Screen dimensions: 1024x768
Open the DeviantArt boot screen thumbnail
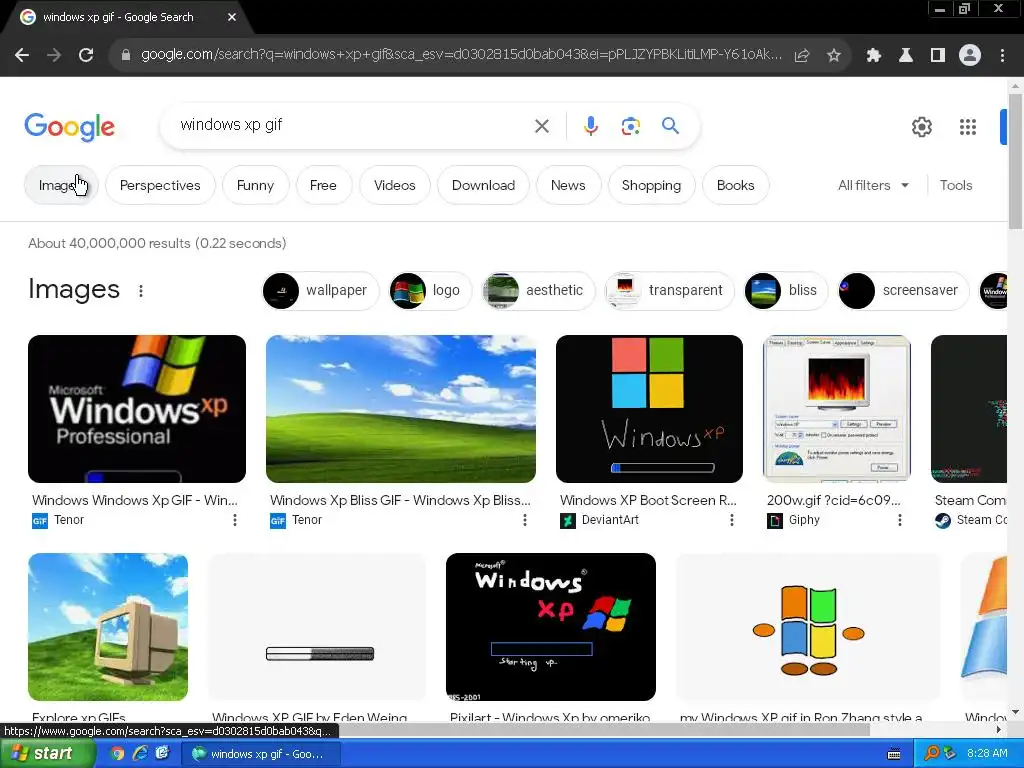(x=649, y=409)
